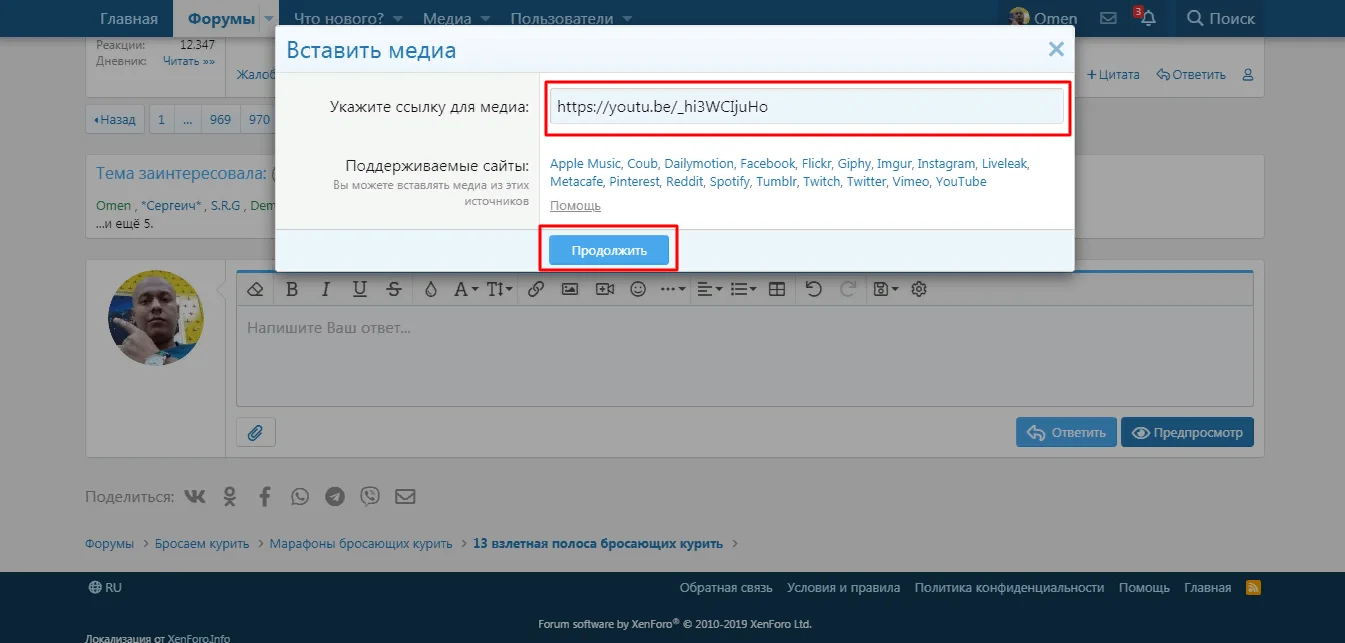Open the smilies picker

[x=638, y=289]
